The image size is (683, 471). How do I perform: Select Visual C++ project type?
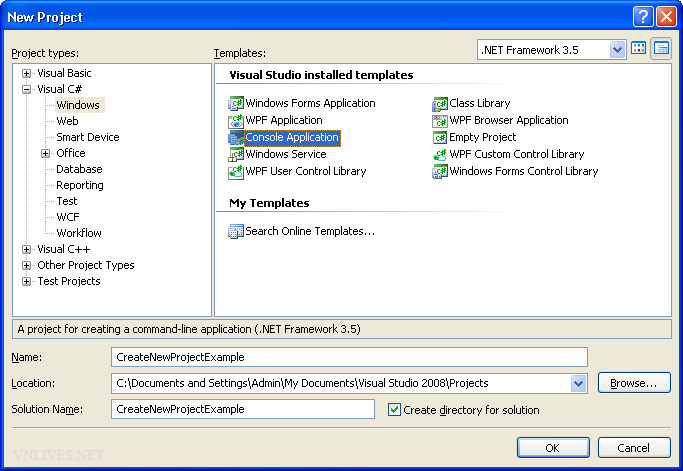(64, 249)
